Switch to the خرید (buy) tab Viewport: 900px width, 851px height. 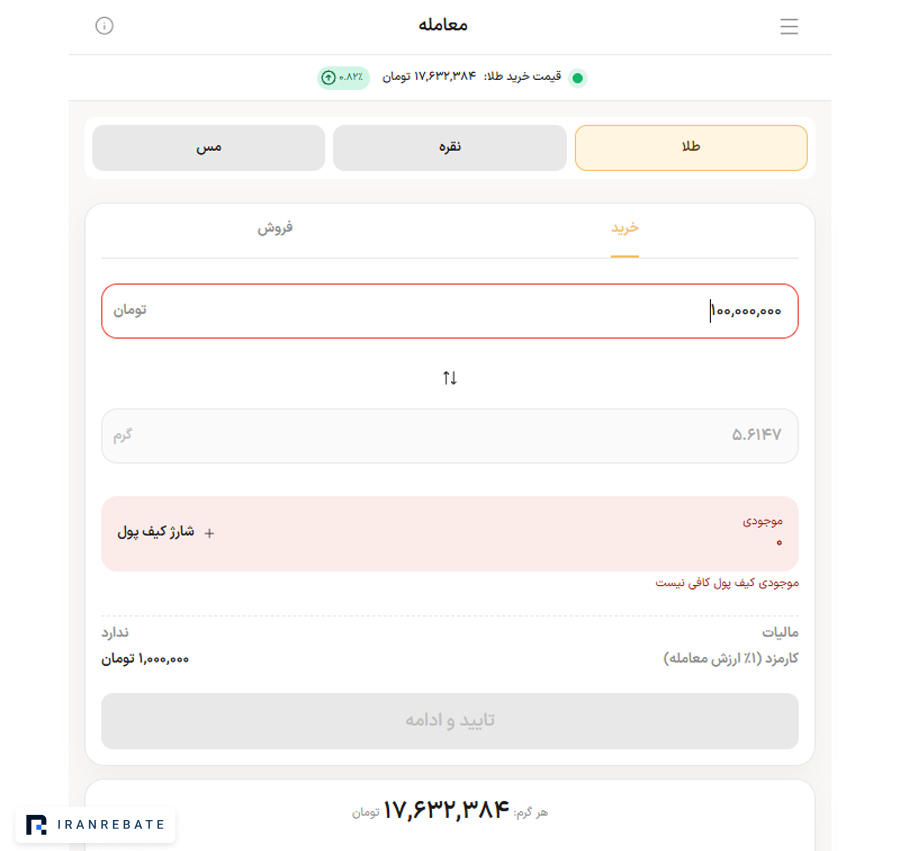(624, 228)
